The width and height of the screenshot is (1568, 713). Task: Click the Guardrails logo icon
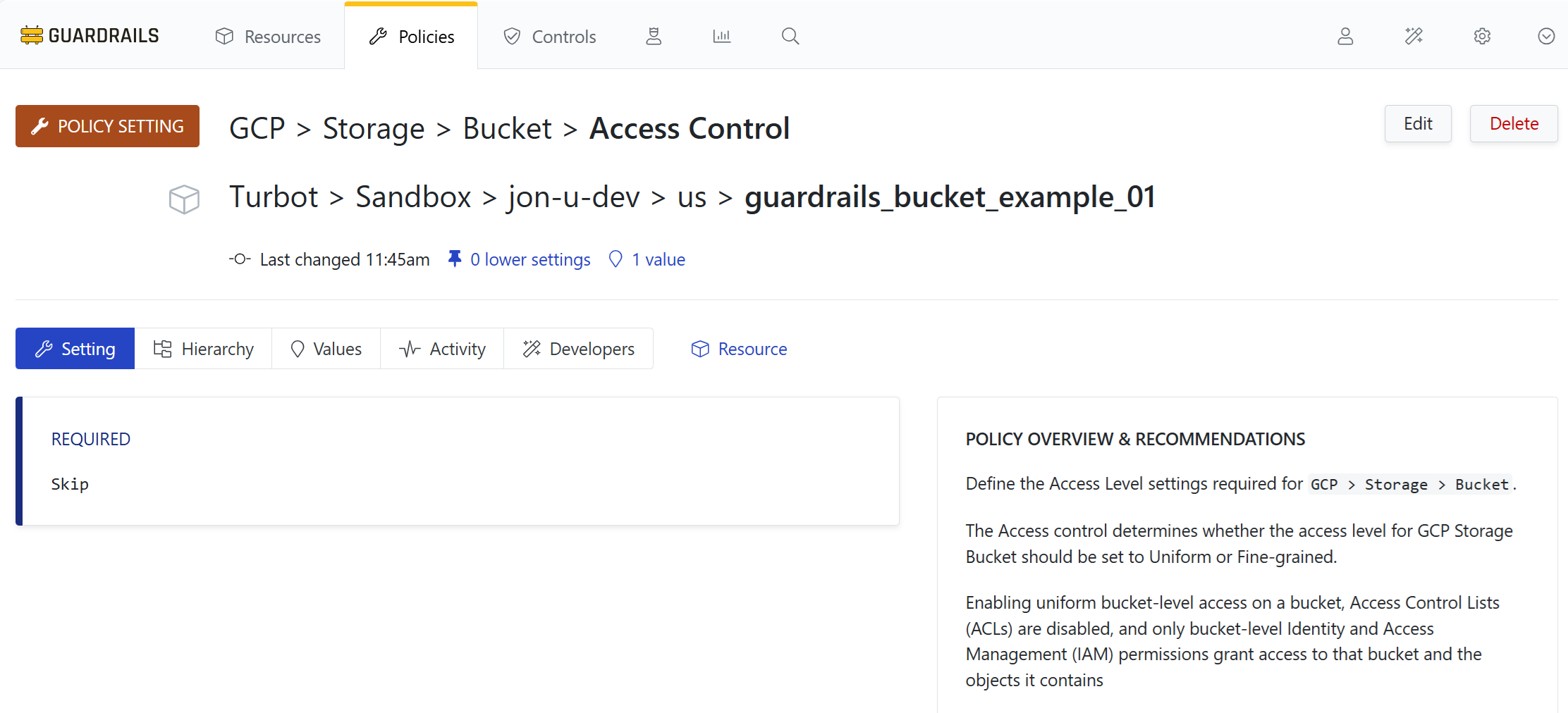point(32,35)
